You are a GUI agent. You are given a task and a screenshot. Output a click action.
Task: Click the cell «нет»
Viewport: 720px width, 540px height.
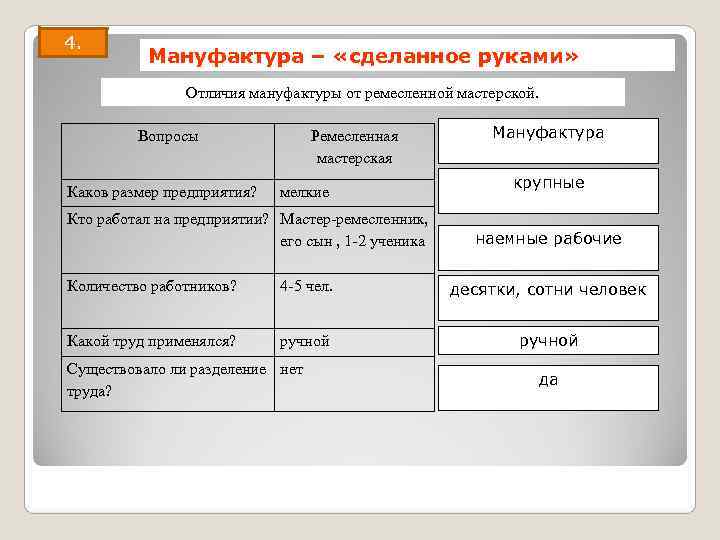pos(354,384)
